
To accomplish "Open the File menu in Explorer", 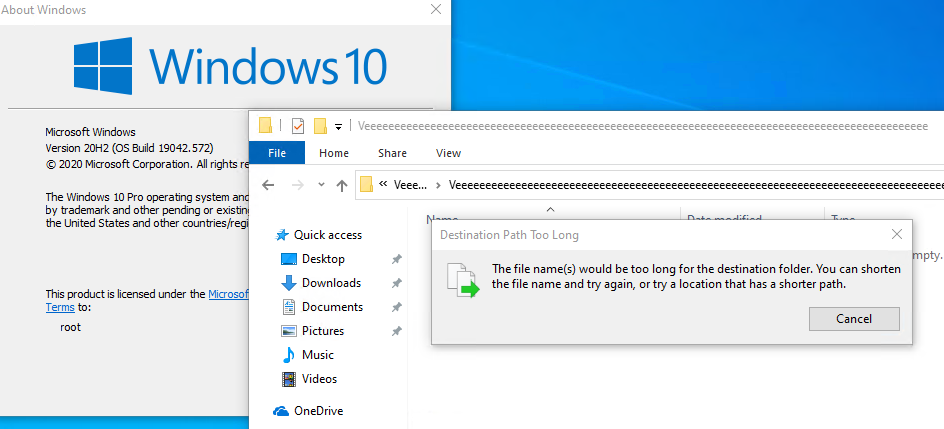I will click(277, 153).
